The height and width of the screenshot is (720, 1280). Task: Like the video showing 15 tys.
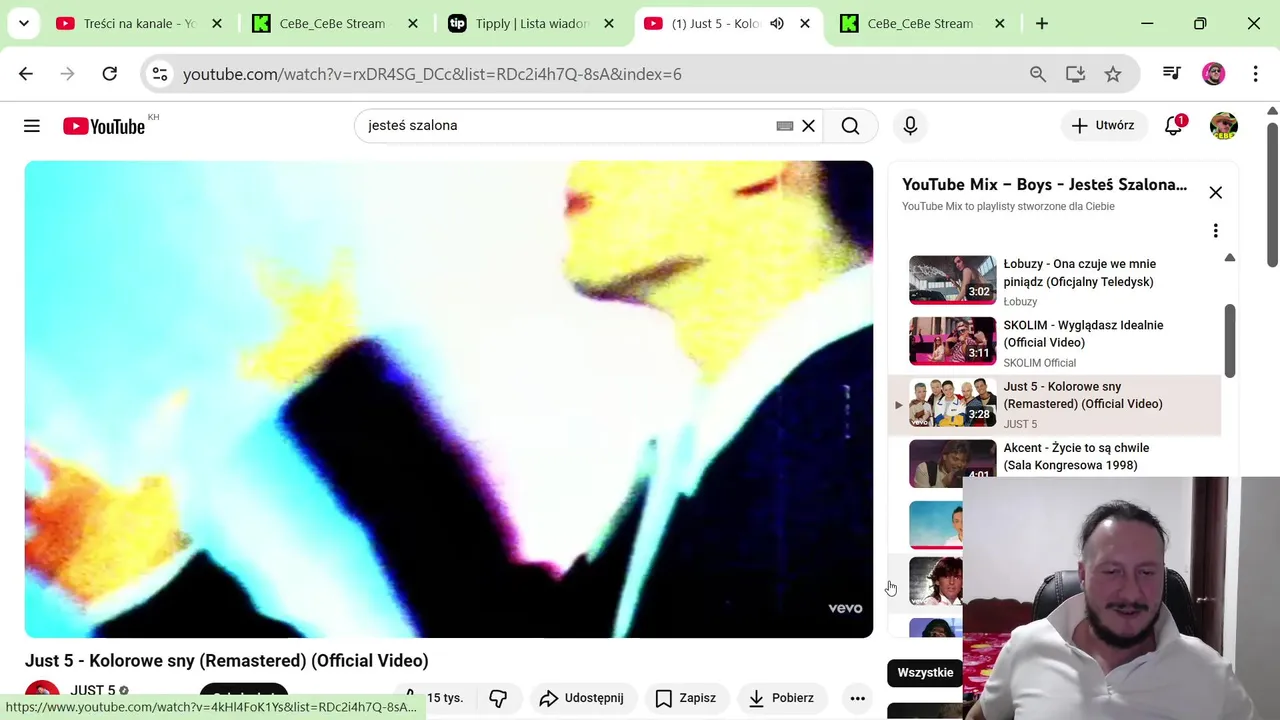click(x=435, y=698)
